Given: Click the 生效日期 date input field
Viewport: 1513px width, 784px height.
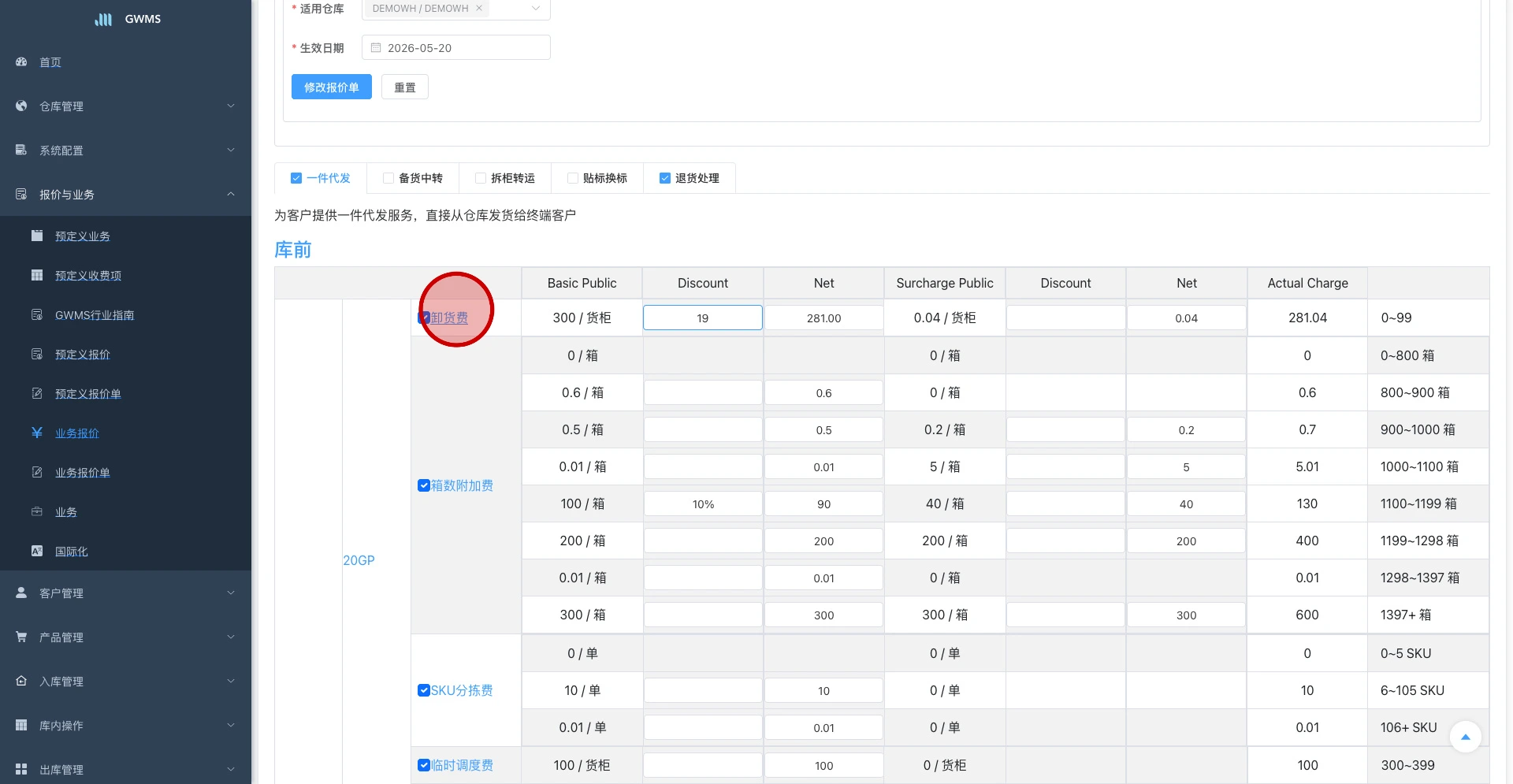Looking at the screenshot, I should tap(456, 47).
